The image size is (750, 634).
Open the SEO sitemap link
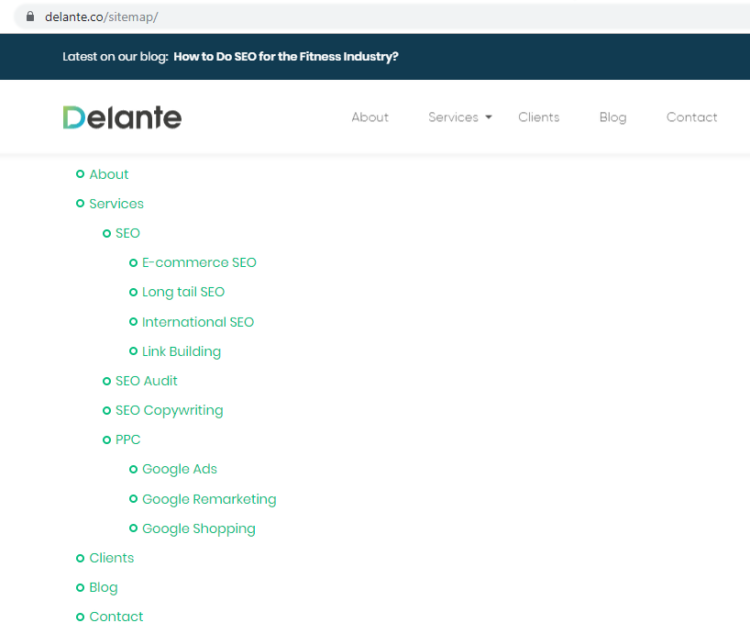pos(128,233)
